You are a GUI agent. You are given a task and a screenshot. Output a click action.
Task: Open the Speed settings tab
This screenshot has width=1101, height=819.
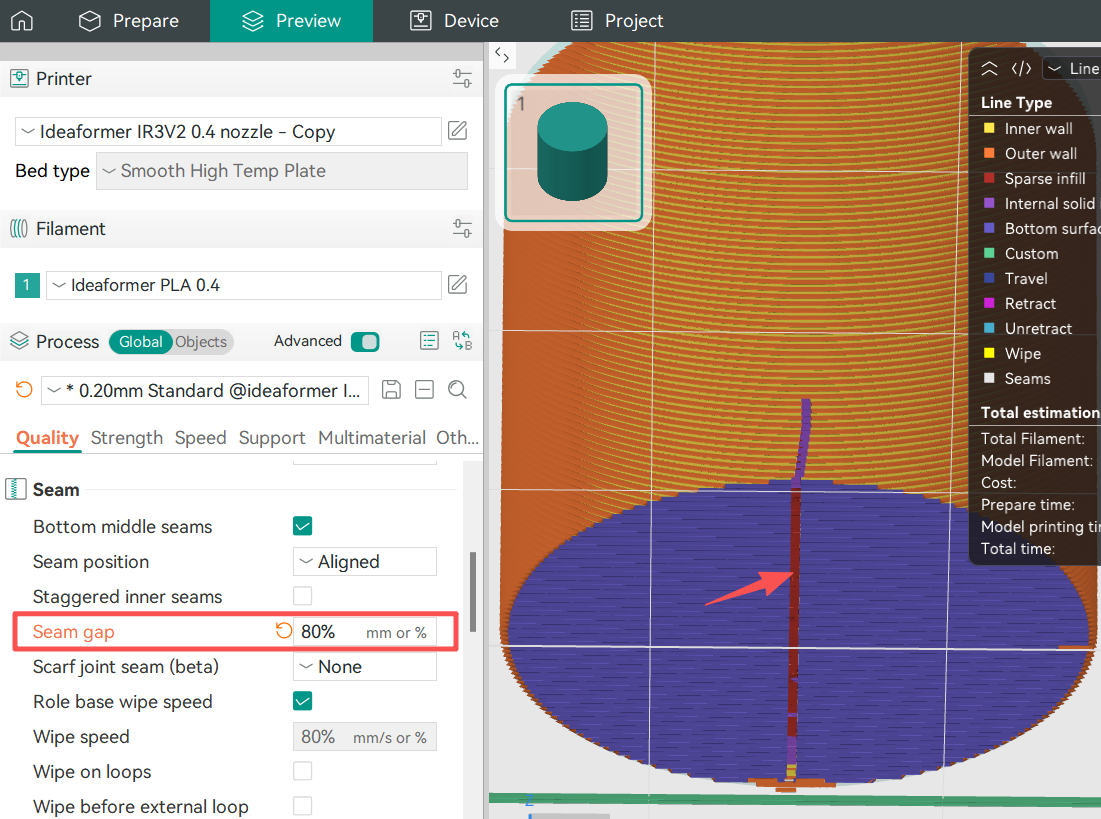(x=201, y=438)
